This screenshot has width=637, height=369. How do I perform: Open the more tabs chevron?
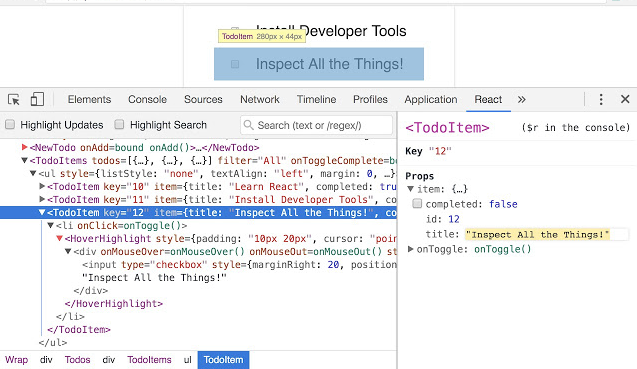click(522, 100)
